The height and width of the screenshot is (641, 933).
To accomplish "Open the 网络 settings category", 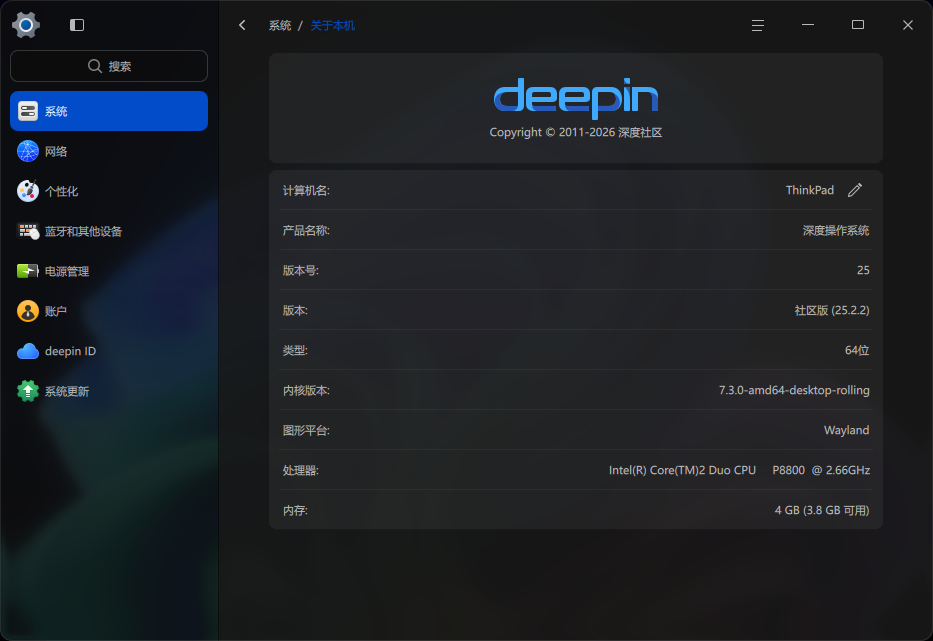I will 109,151.
